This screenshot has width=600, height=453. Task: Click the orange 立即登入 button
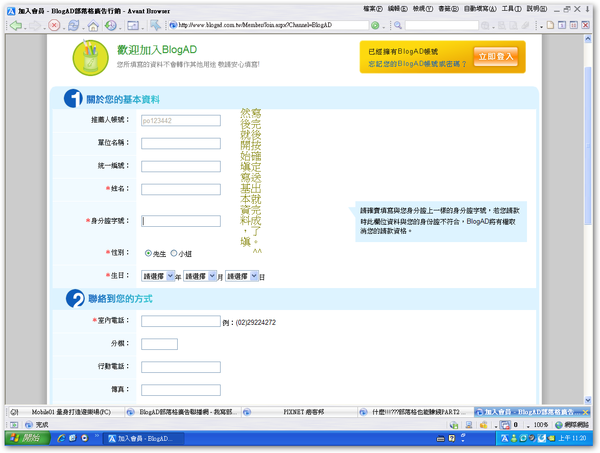point(496,57)
